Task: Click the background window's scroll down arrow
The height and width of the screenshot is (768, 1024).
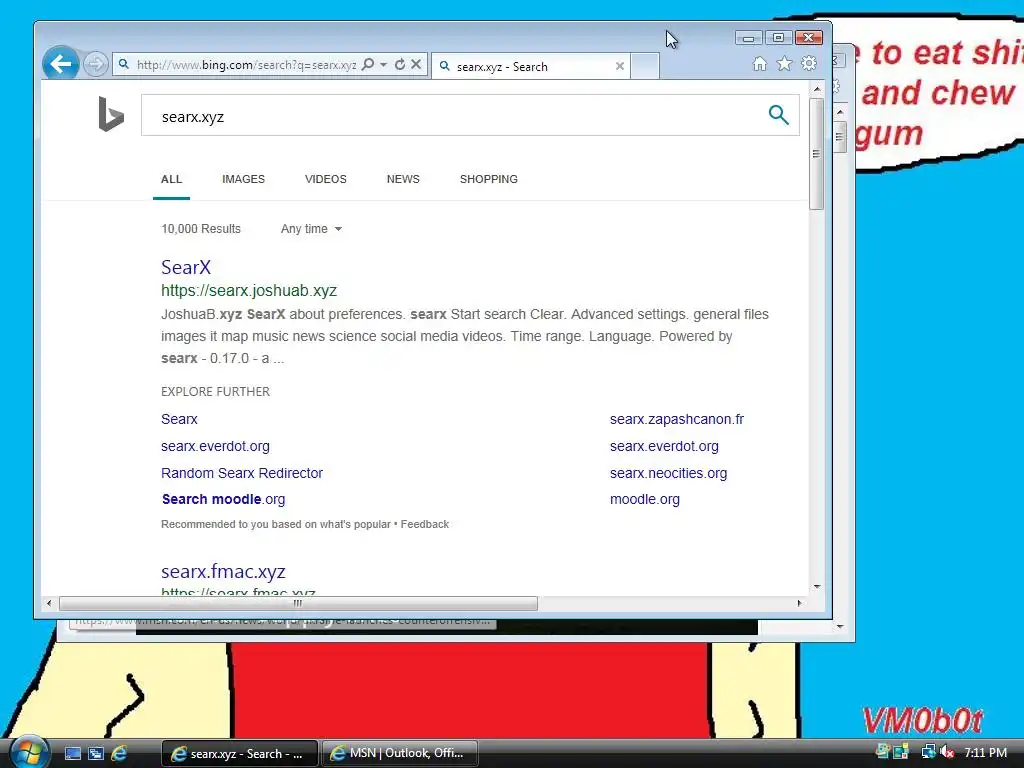Action: point(840,626)
